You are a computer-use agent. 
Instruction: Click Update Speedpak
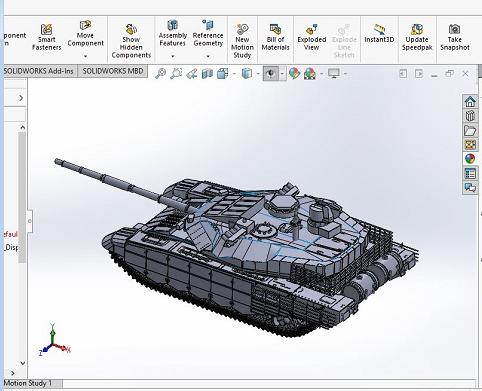417,37
